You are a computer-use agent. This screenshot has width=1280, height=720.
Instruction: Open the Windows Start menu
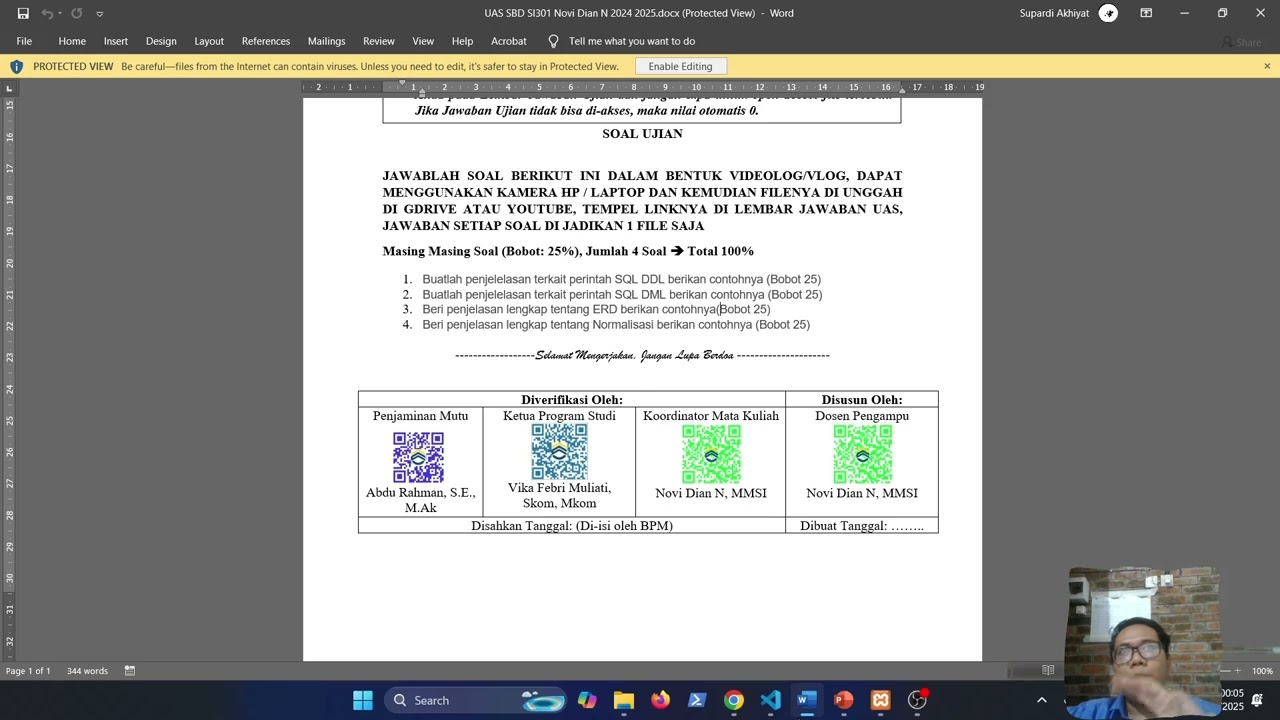pos(363,700)
